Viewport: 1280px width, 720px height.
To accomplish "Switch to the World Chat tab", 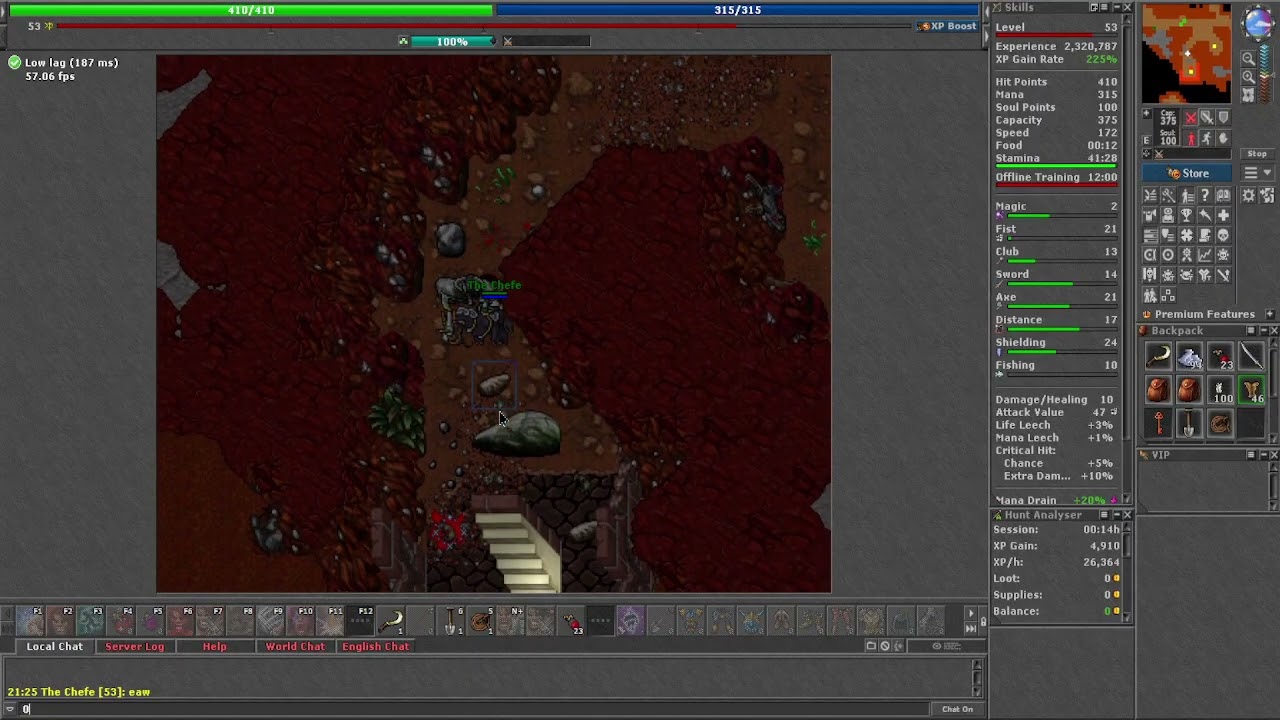I will (295, 647).
